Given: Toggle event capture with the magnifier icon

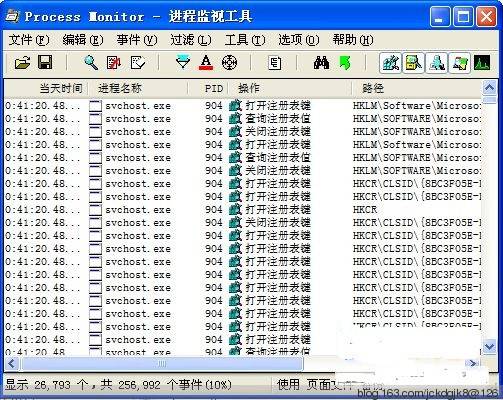Looking at the screenshot, I should point(91,62).
